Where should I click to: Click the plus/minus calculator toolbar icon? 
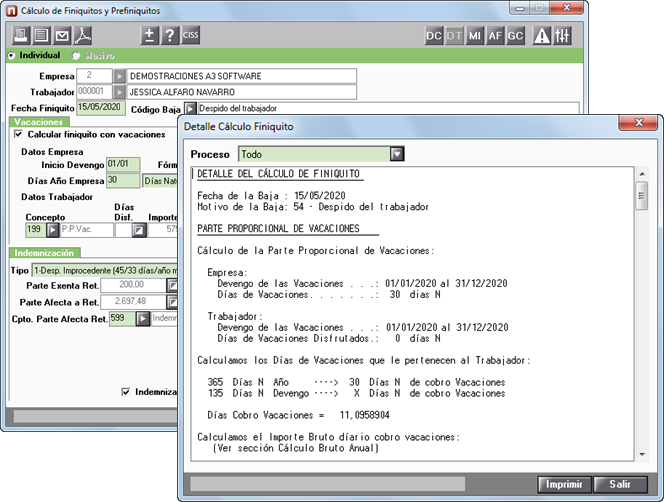tap(149, 35)
